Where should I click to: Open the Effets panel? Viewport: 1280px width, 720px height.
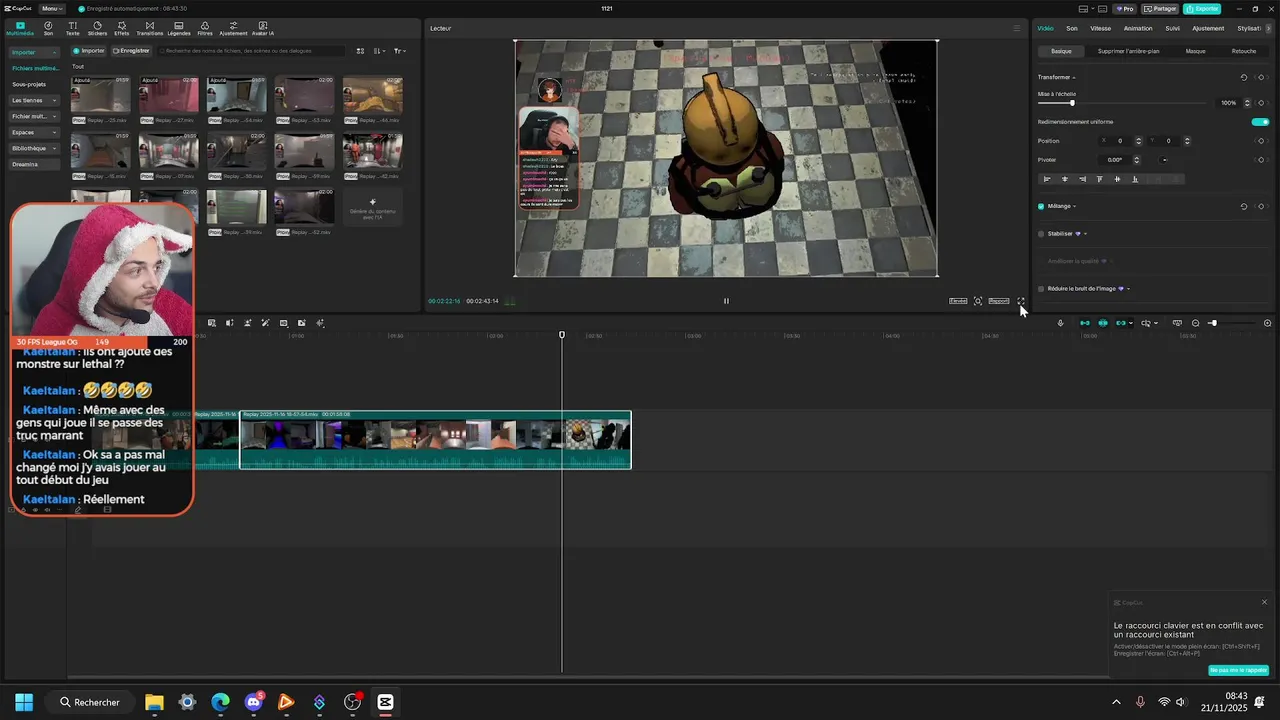122,28
